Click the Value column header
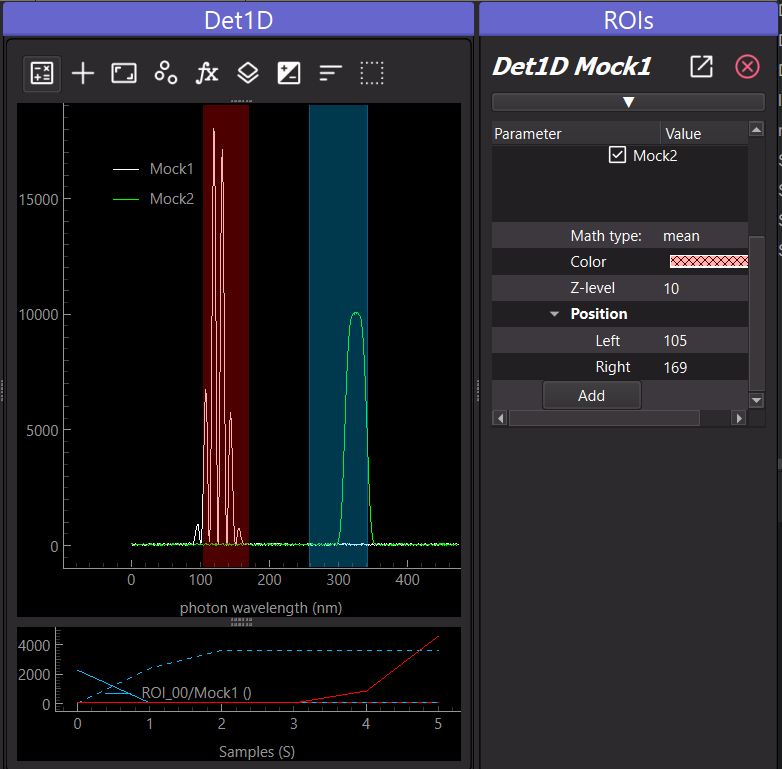 point(704,134)
